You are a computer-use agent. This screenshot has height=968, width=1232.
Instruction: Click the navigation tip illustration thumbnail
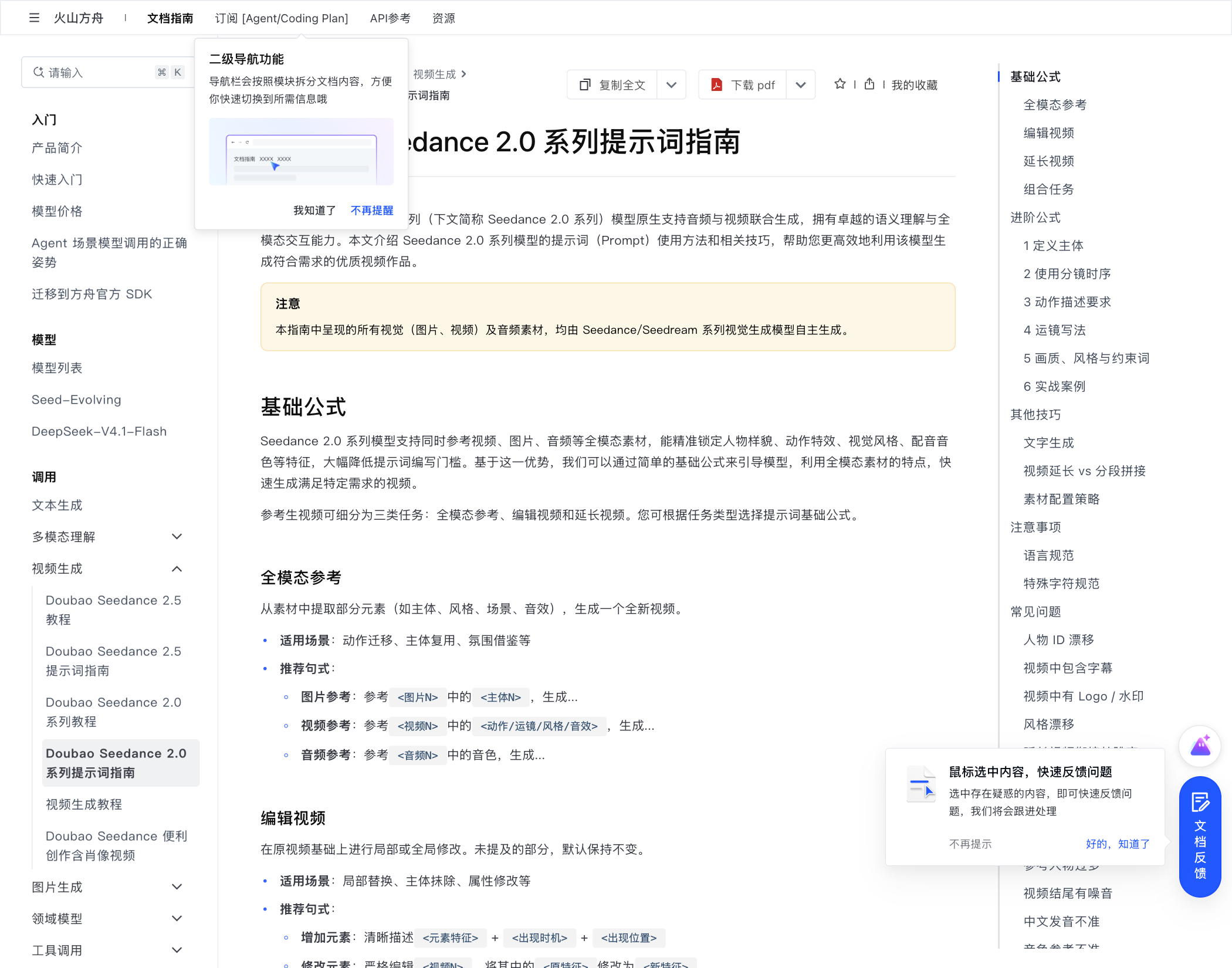(301, 151)
